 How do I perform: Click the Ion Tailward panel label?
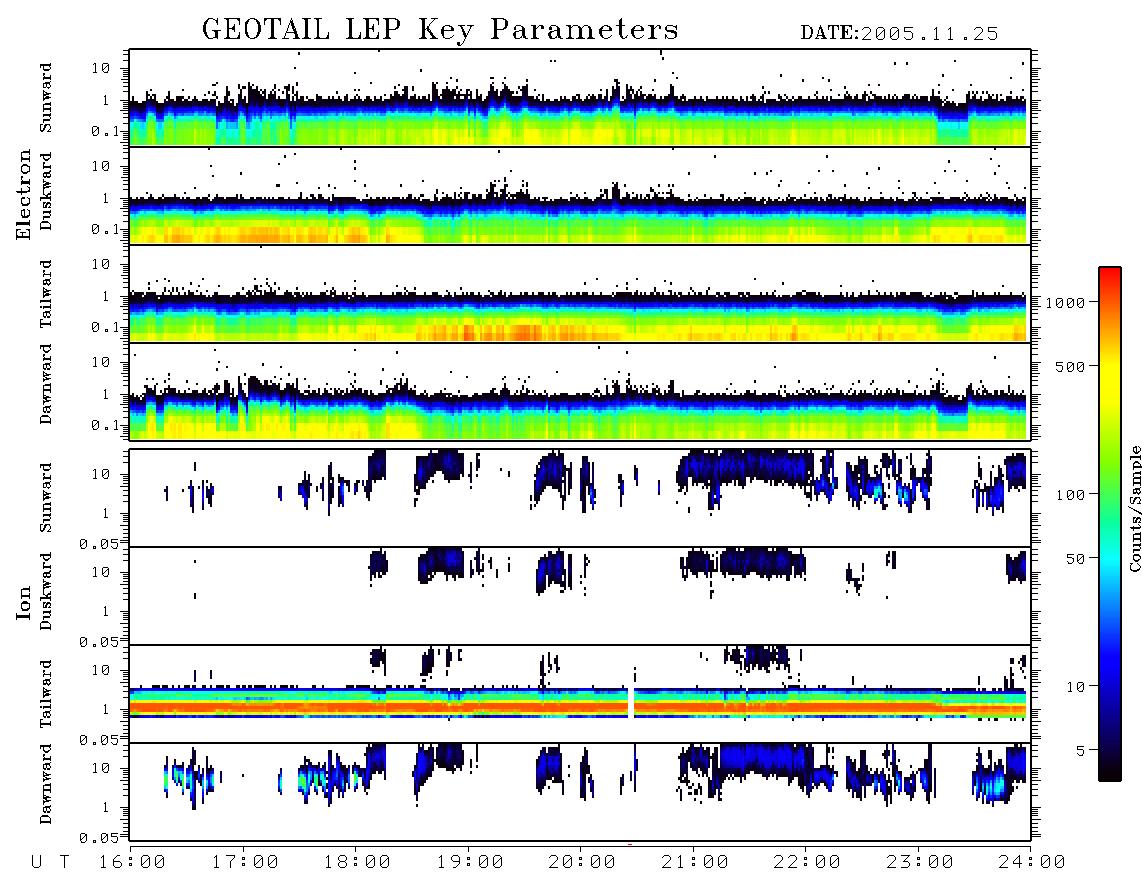pos(46,694)
